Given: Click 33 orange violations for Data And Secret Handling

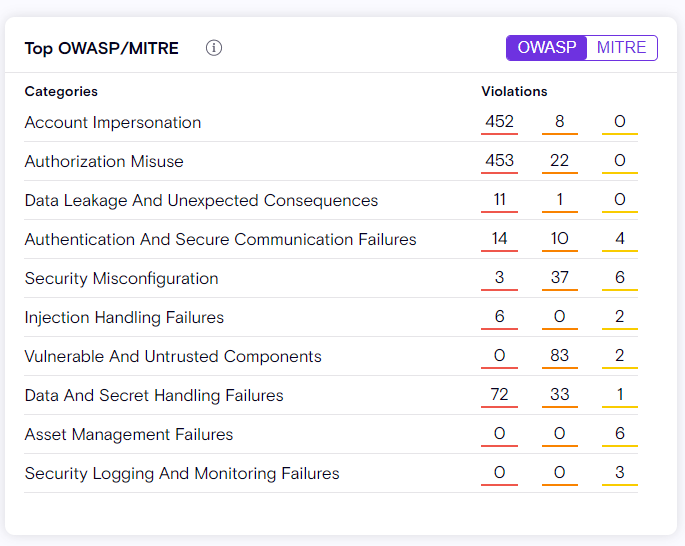Looking at the screenshot, I should click(x=560, y=396).
